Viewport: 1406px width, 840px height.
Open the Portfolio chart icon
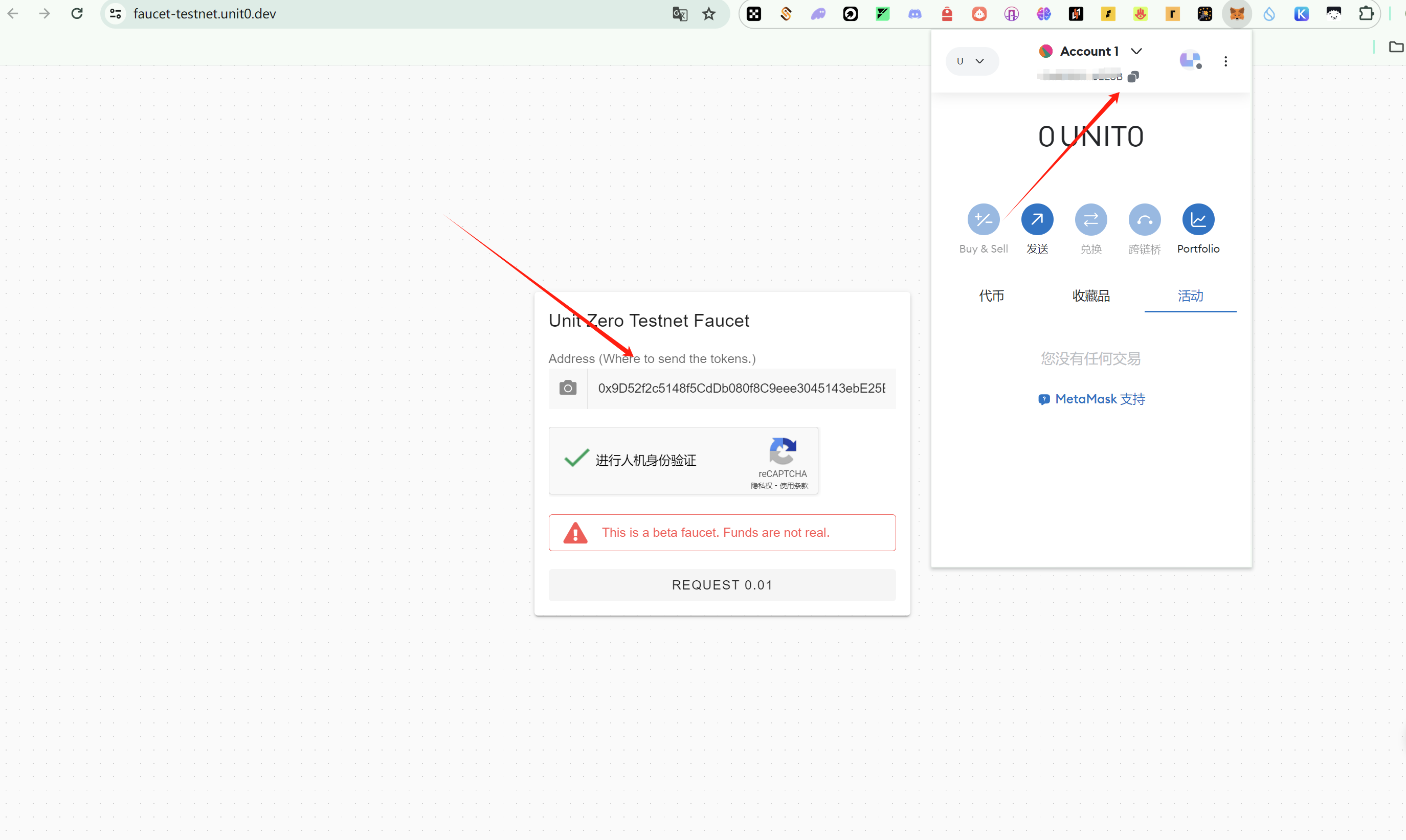coord(1198,220)
